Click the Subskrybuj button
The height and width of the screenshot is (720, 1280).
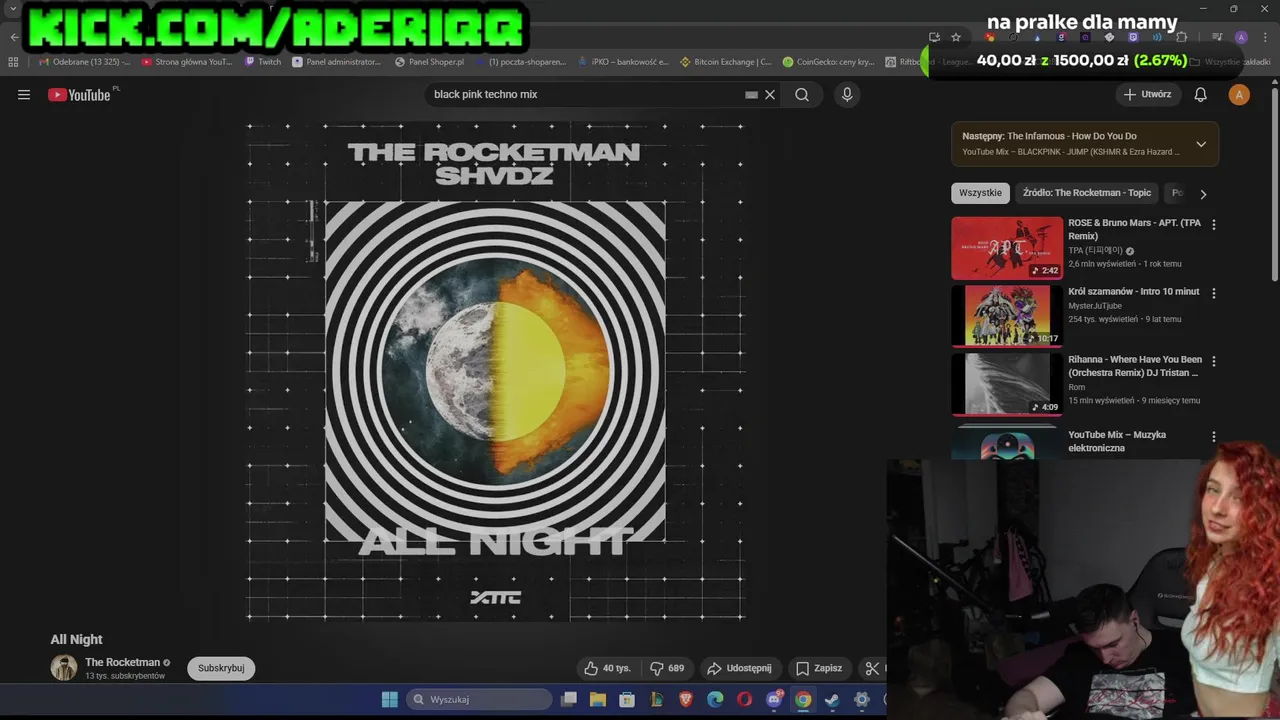[221, 668]
